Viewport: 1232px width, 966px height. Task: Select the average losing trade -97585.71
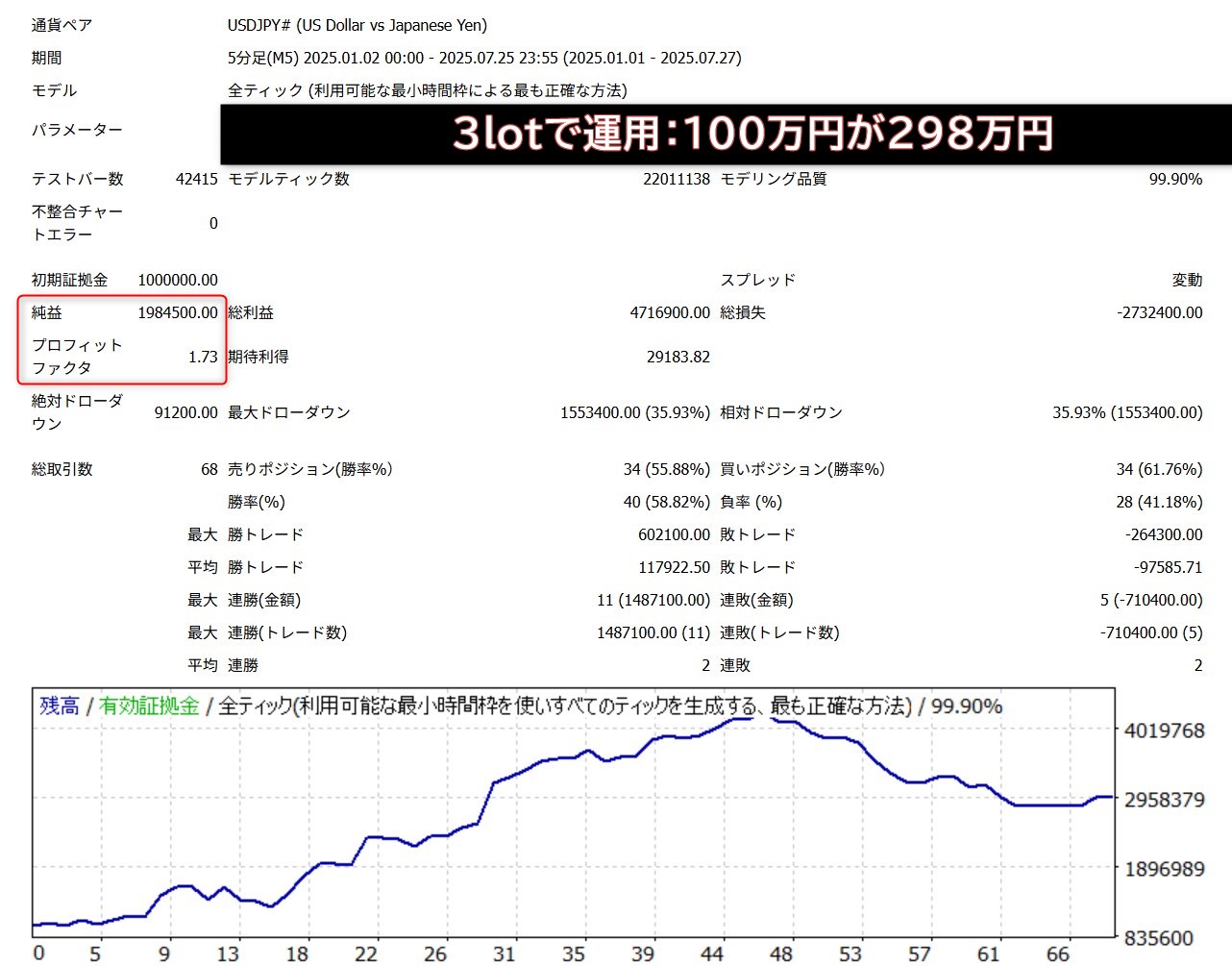pyautogui.click(x=1168, y=567)
